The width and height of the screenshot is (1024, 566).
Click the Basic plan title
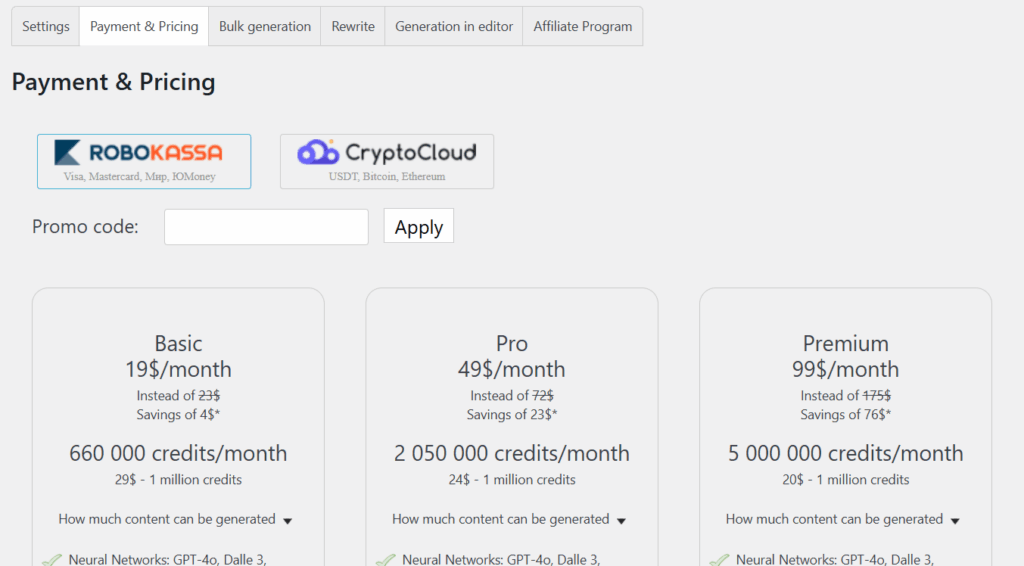tap(178, 344)
